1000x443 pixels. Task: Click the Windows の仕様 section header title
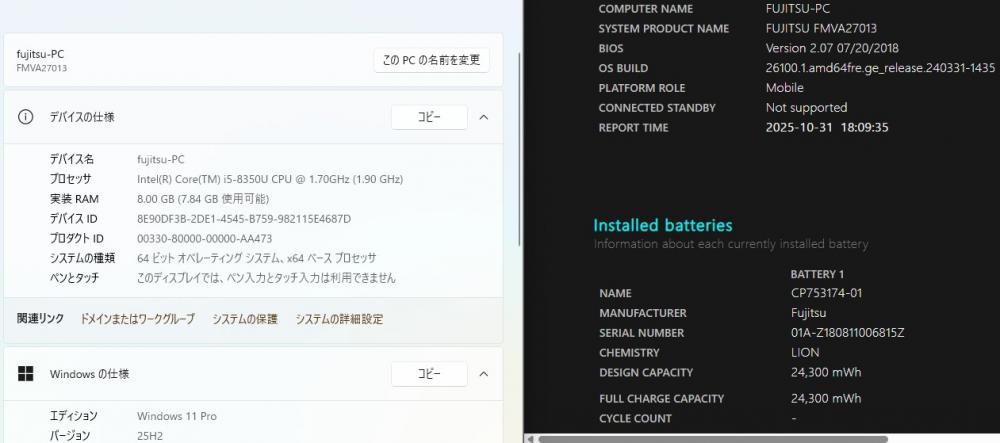click(89, 374)
